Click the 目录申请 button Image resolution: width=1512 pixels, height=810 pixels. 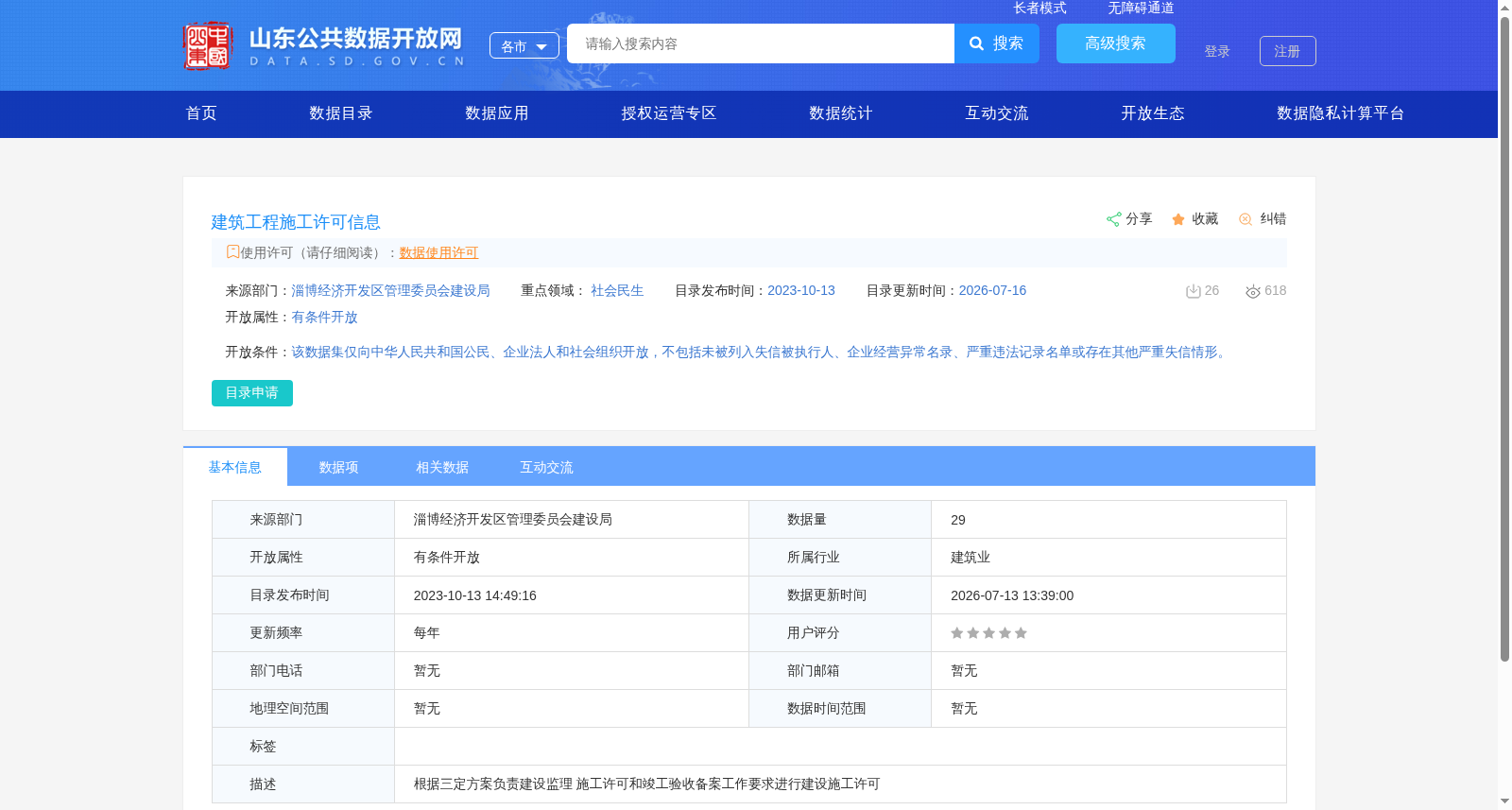click(x=252, y=393)
